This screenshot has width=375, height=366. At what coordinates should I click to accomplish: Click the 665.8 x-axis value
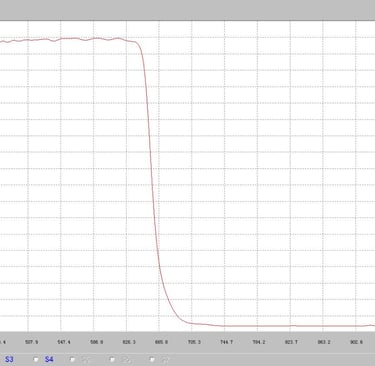tap(161, 342)
